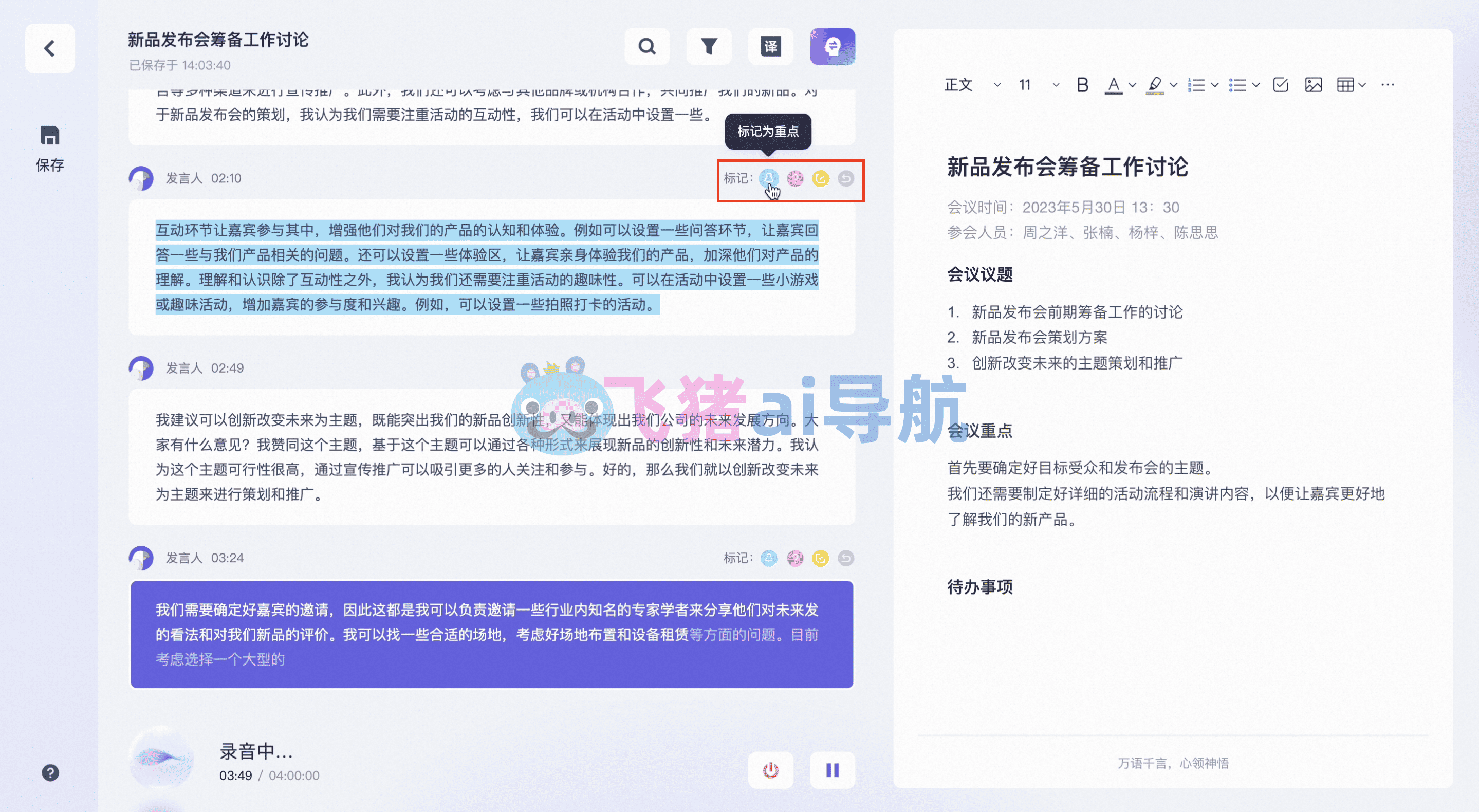Screen dimensions: 1479x812
Task: Click the 会议时间 2023年5月30日 line
Action: click(x=1063, y=207)
